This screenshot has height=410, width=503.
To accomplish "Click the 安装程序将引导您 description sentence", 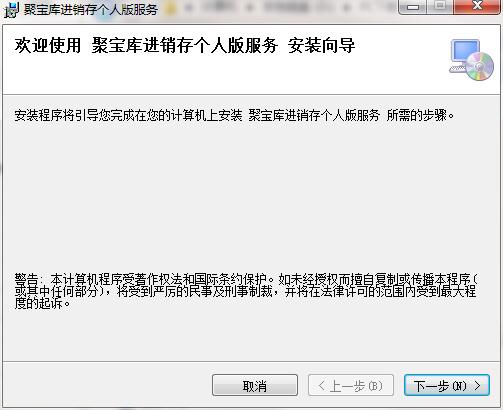I will 234,115.
